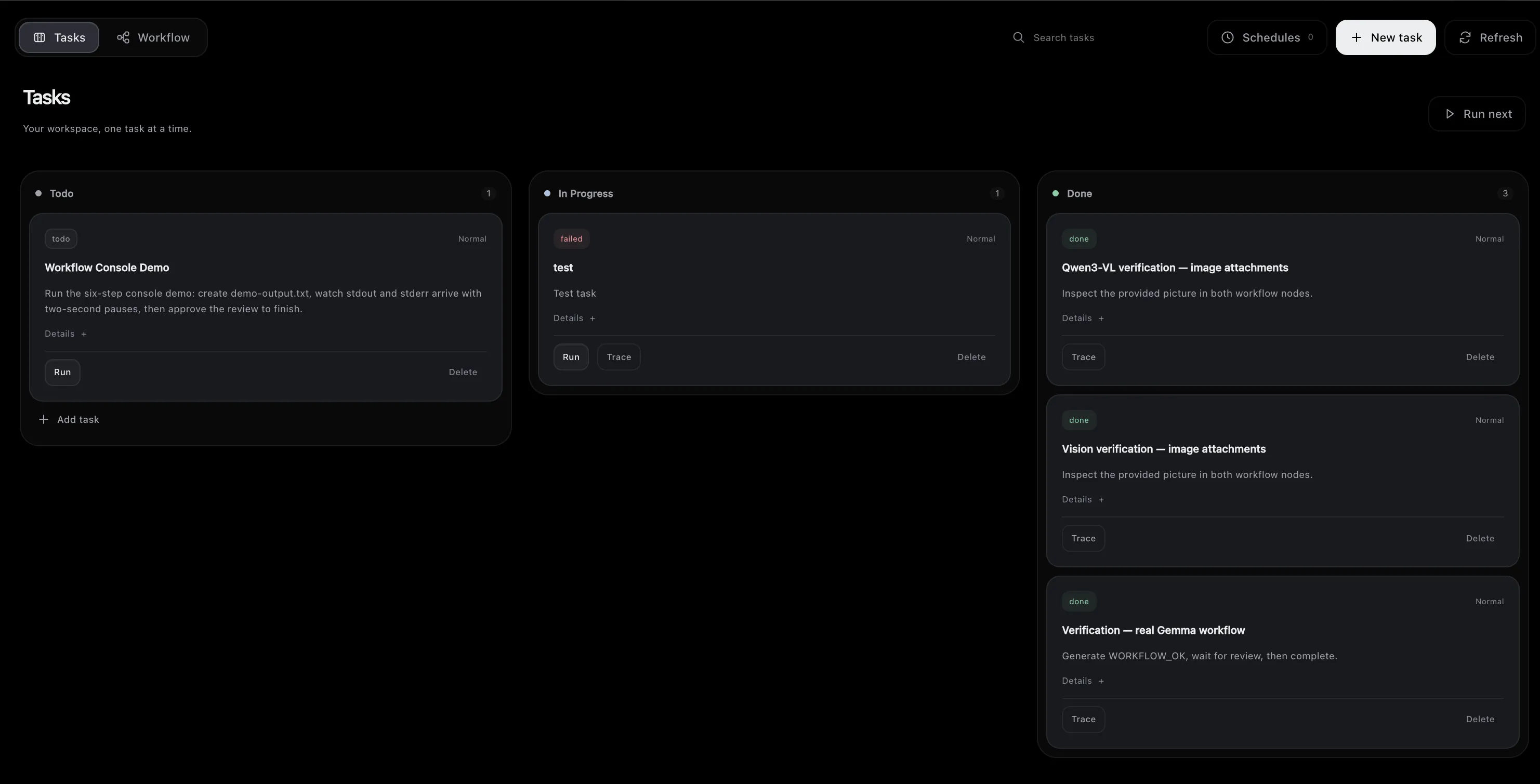Click the Schedules clock icon
Screen dimensions: 1540x784
(1227, 37)
